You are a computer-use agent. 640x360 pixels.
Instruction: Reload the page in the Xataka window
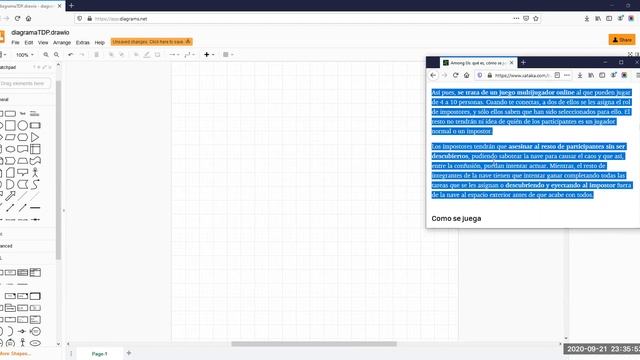(x=456, y=75)
